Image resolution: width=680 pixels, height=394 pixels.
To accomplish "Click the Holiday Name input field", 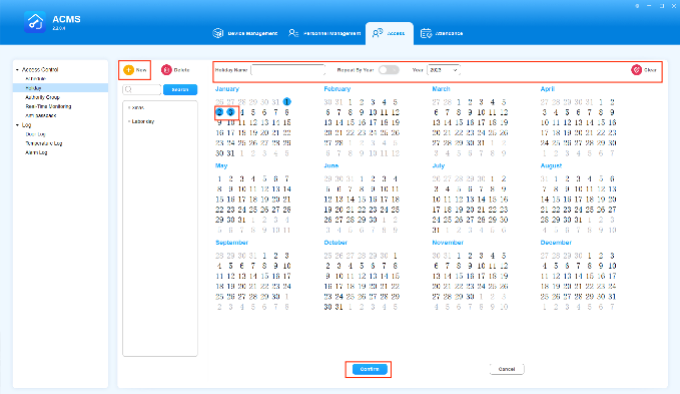I will click(288, 70).
